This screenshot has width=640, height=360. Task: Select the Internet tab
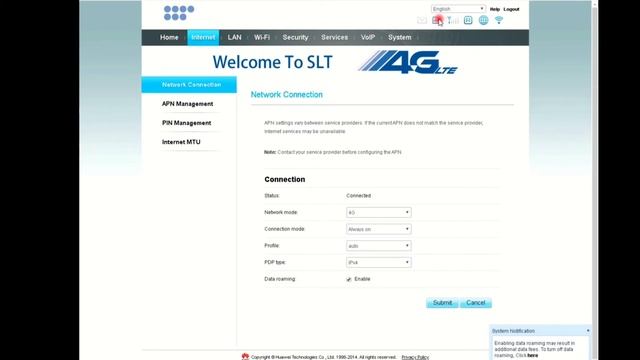click(x=203, y=37)
